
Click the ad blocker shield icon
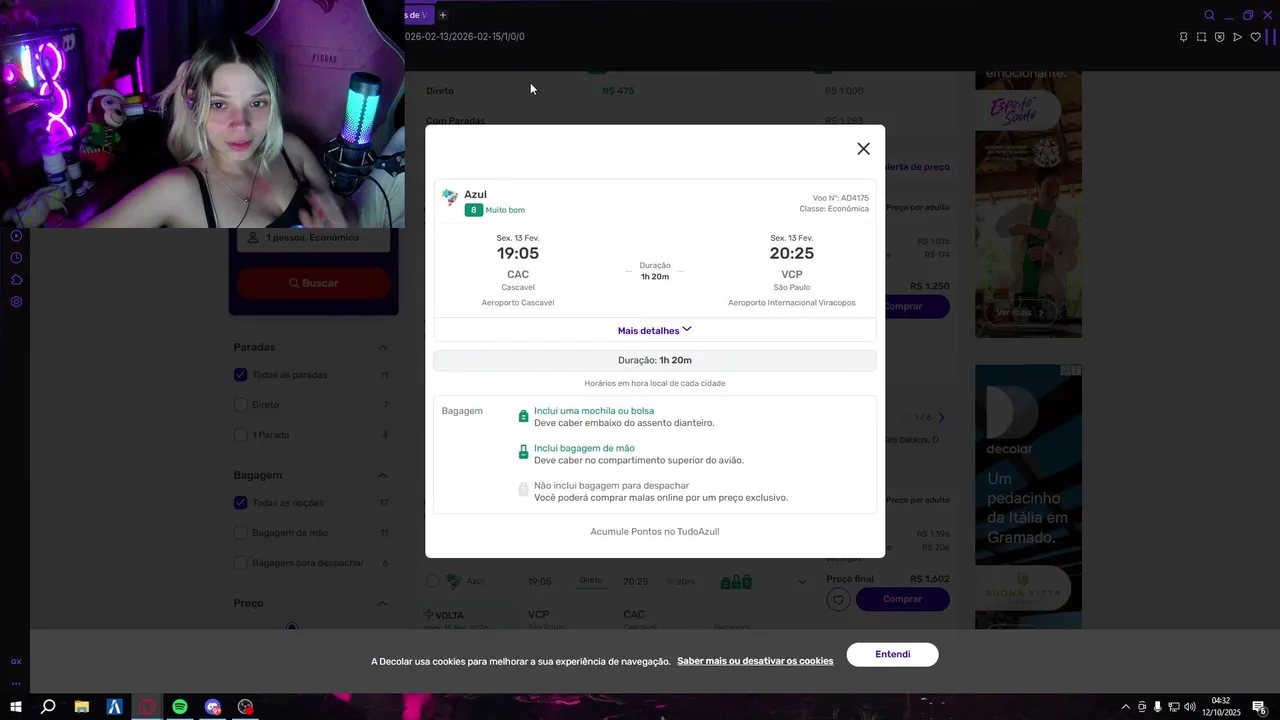(1219, 37)
